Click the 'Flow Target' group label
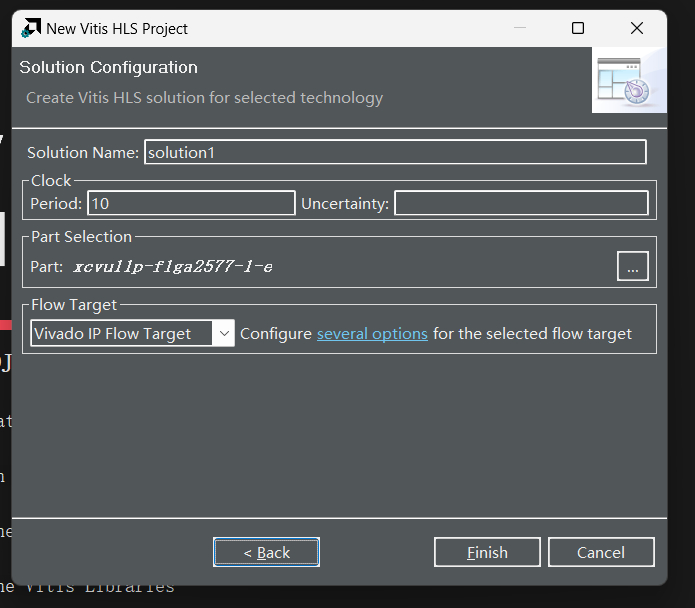695x608 pixels. 74,305
